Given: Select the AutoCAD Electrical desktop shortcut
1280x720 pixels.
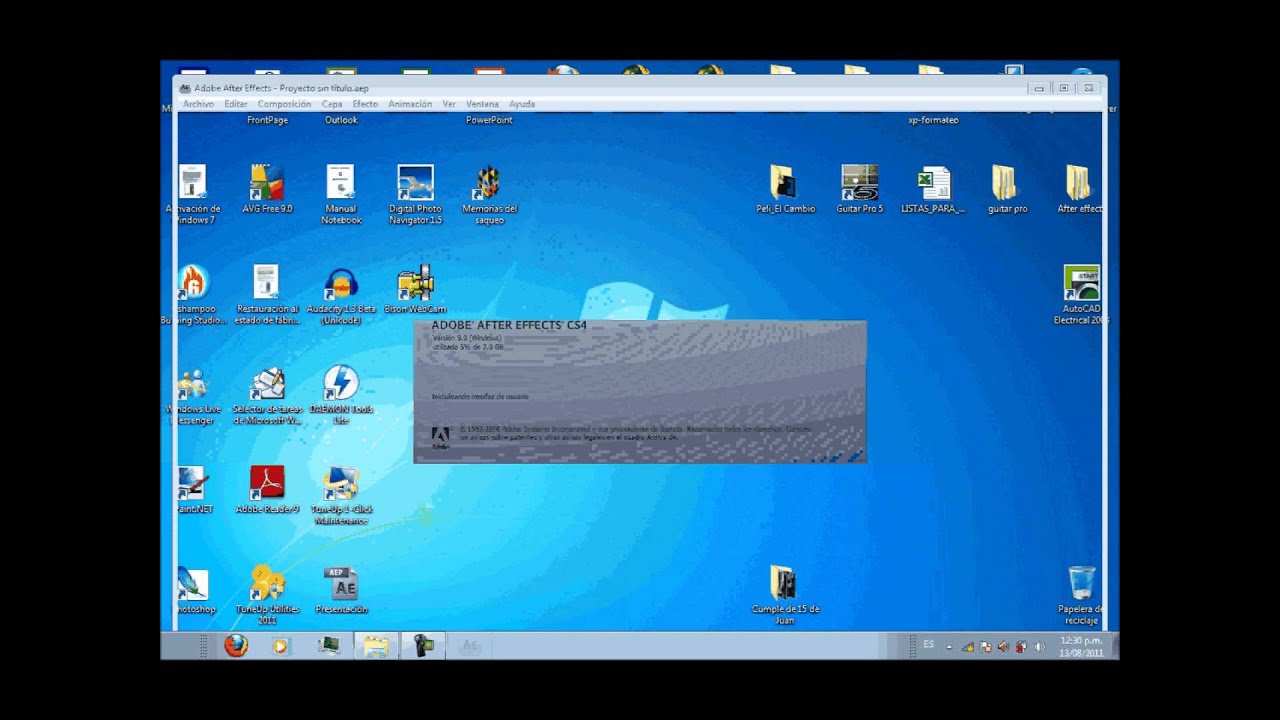Looking at the screenshot, I should pyautogui.click(x=1081, y=294).
